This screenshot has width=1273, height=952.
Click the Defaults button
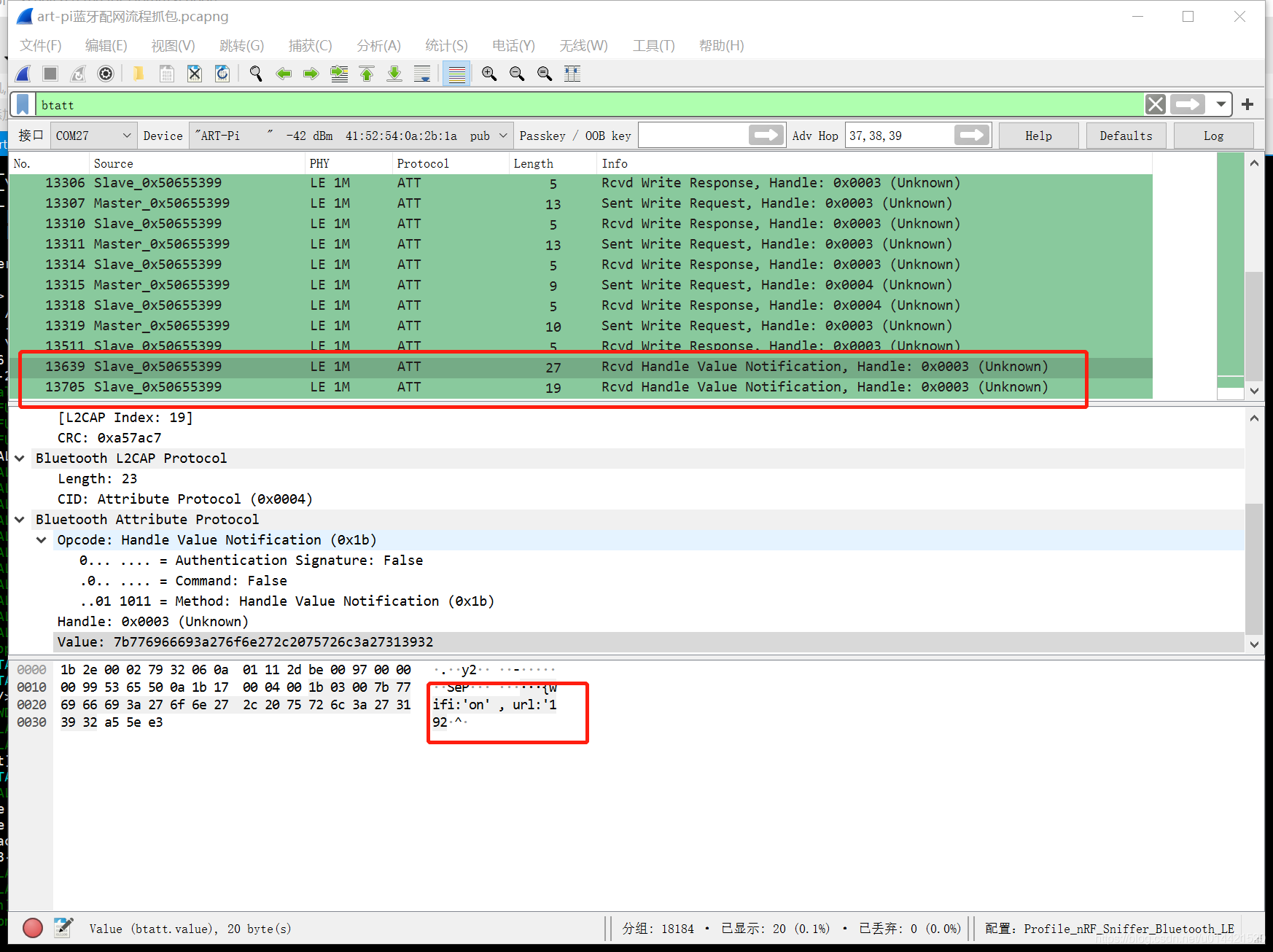click(x=1126, y=136)
